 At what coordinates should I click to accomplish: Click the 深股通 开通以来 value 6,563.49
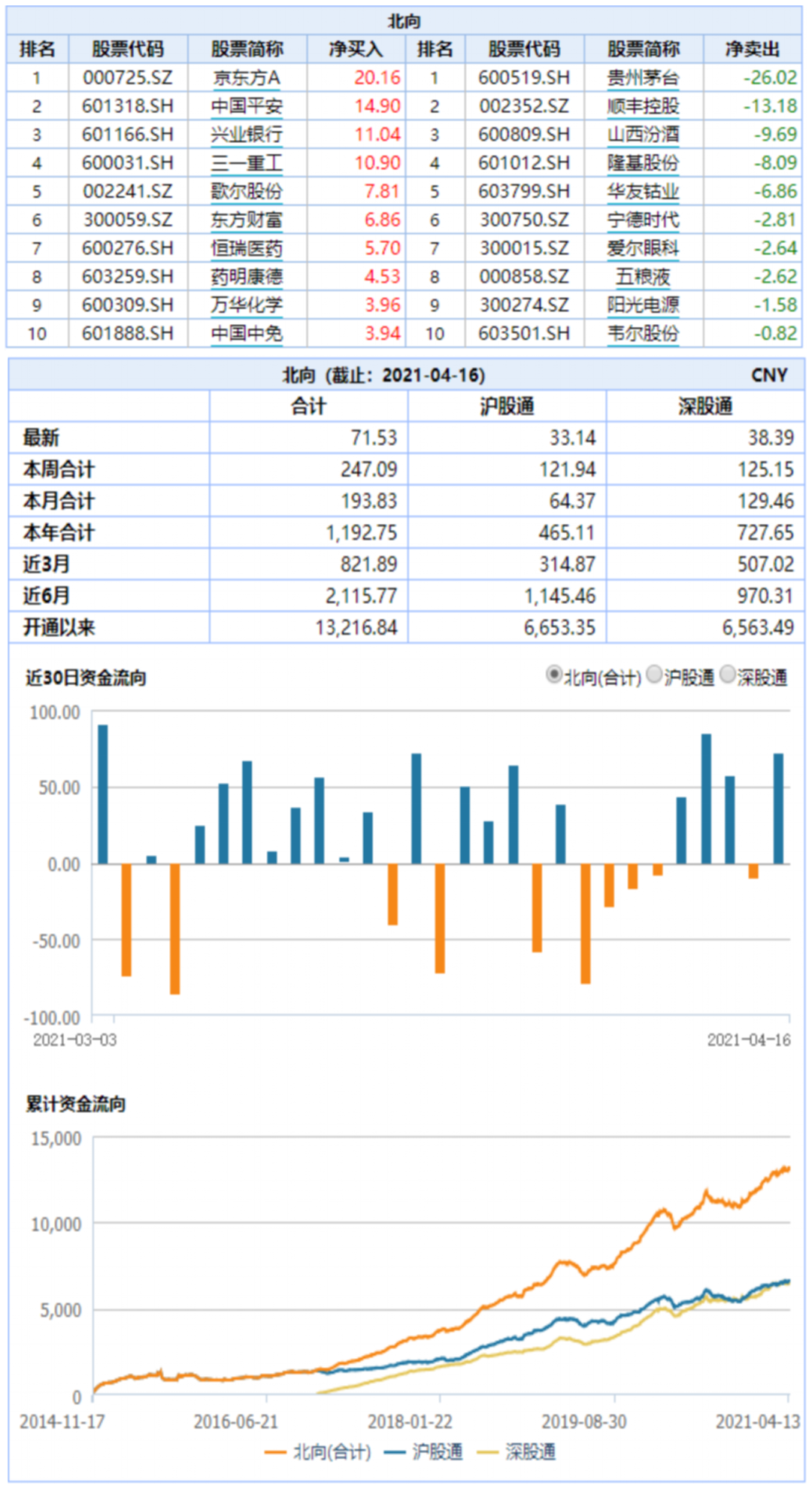tap(759, 627)
